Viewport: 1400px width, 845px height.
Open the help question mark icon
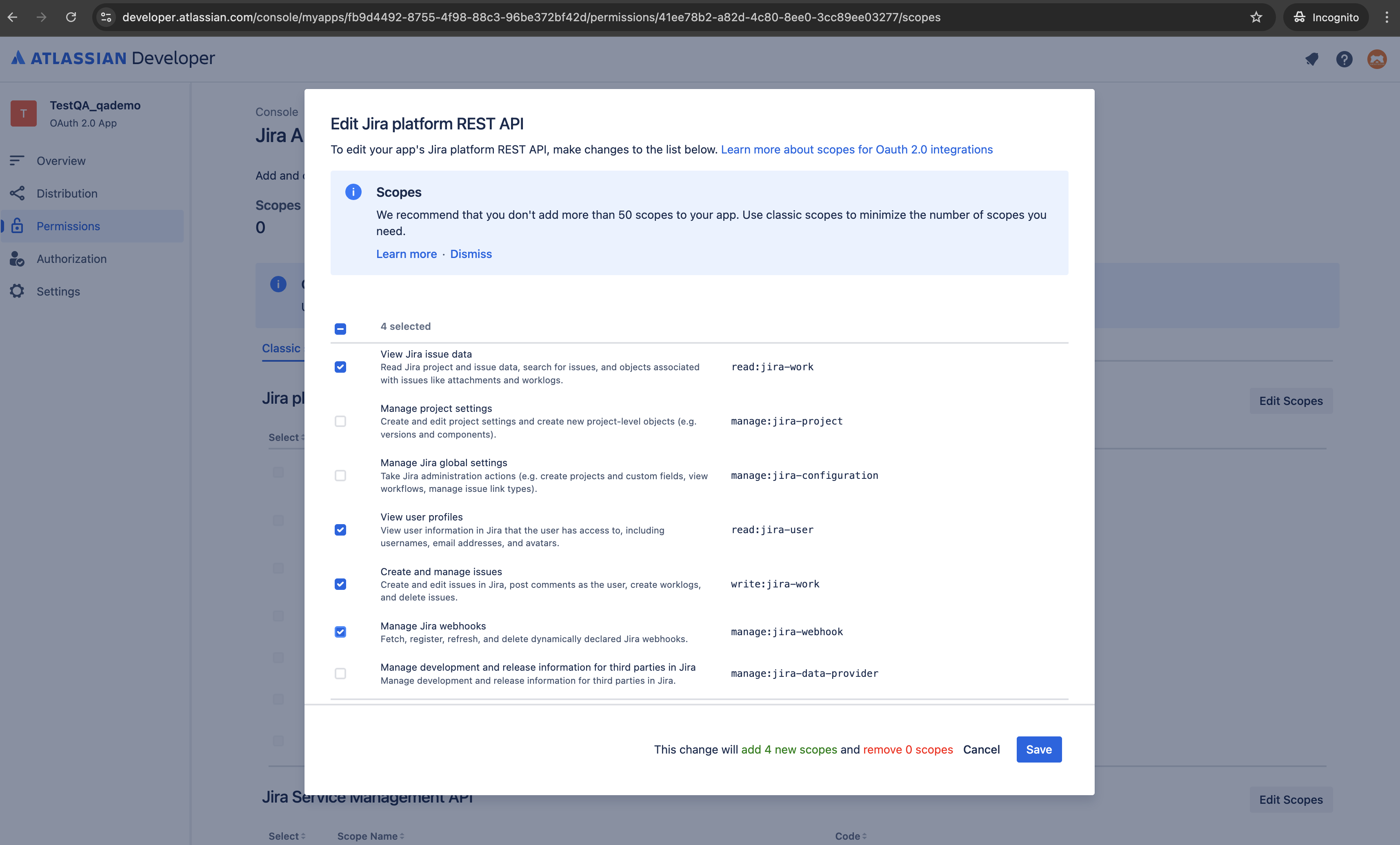[x=1344, y=59]
